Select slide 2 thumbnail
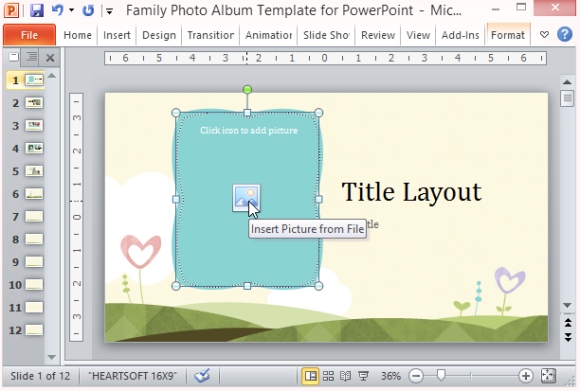The image size is (580, 391). pyautogui.click(x=34, y=102)
